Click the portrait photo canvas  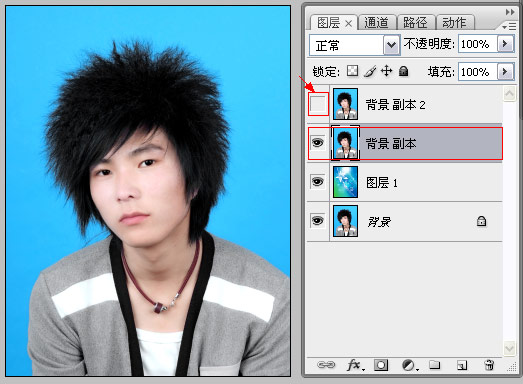pyautogui.click(x=148, y=191)
